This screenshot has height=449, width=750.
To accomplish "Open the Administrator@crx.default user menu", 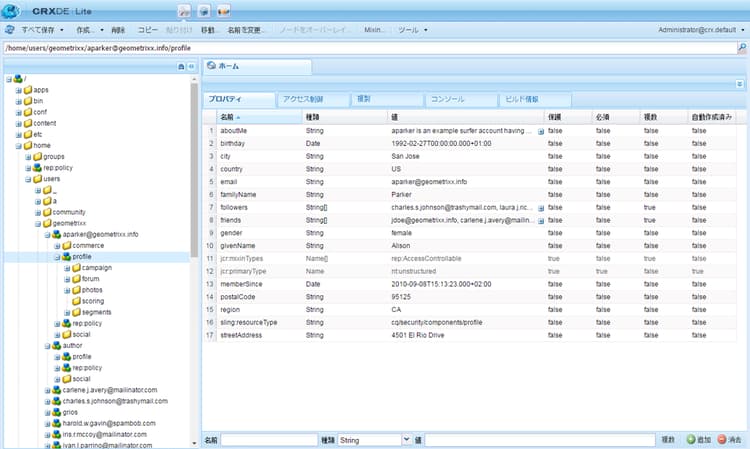I will (x=701, y=30).
